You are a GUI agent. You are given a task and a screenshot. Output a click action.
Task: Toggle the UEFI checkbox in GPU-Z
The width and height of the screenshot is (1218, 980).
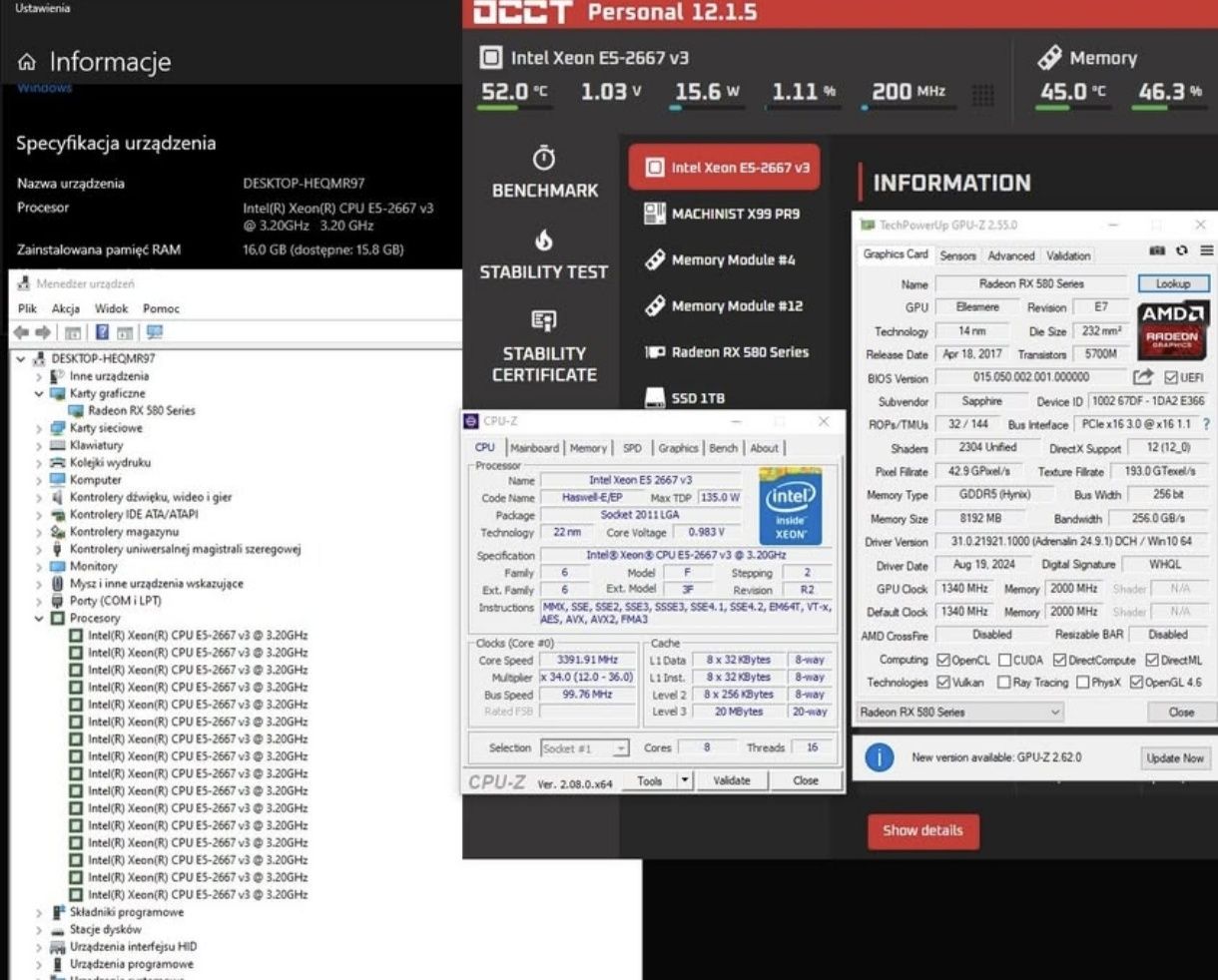[1171, 377]
